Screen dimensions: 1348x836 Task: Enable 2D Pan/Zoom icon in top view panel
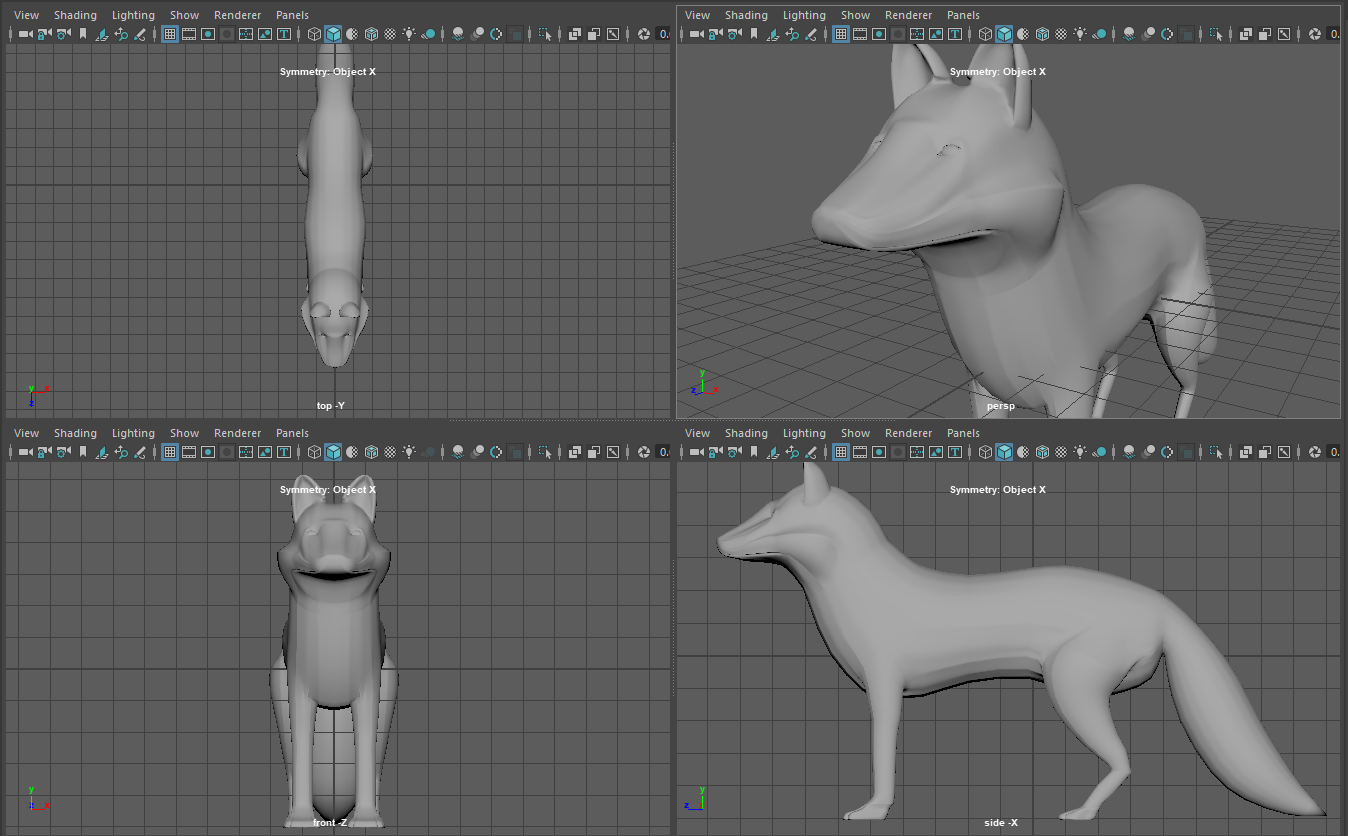[121, 34]
